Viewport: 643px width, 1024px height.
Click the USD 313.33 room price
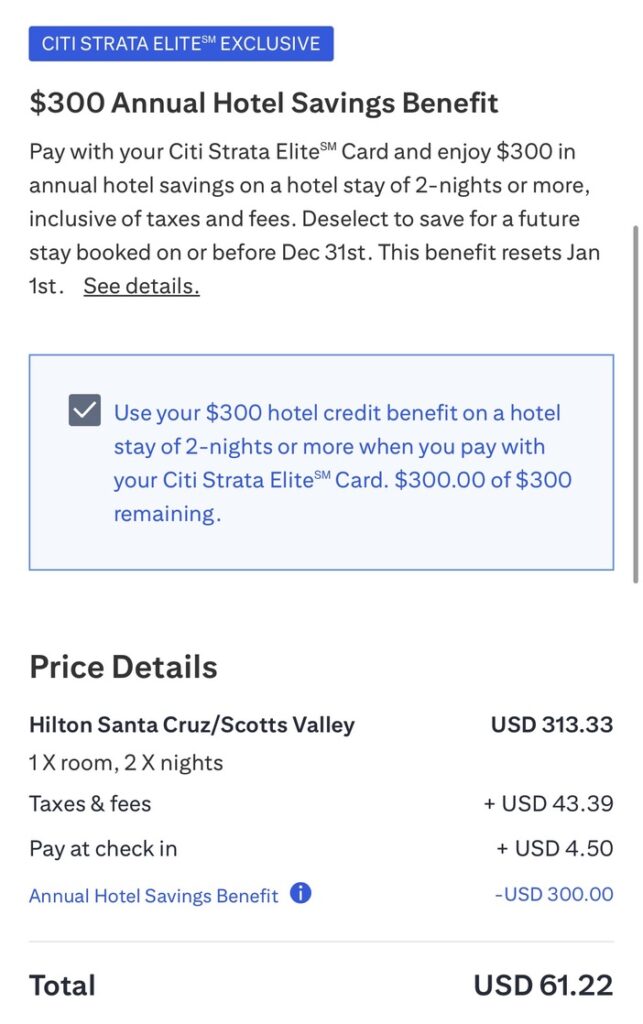point(551,724)
